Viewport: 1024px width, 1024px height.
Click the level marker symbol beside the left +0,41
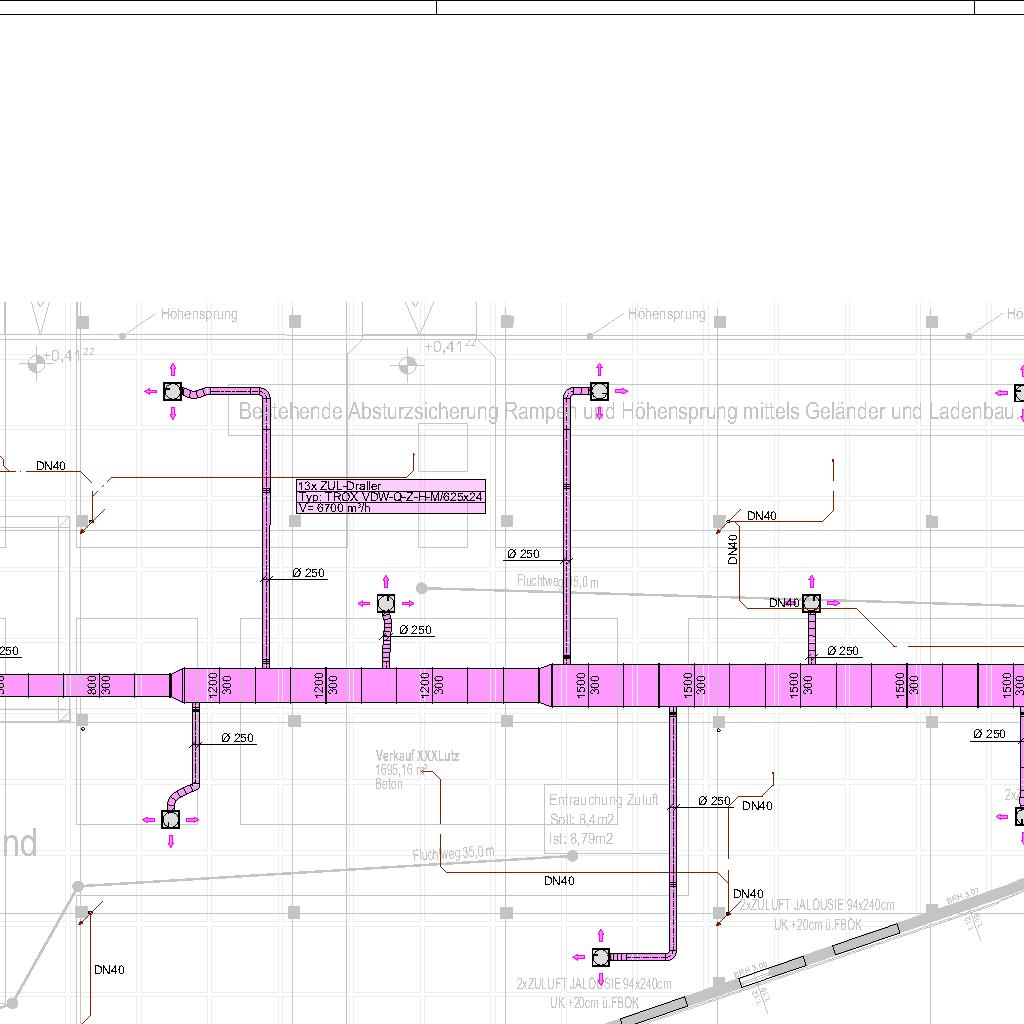tap(37, 363)
